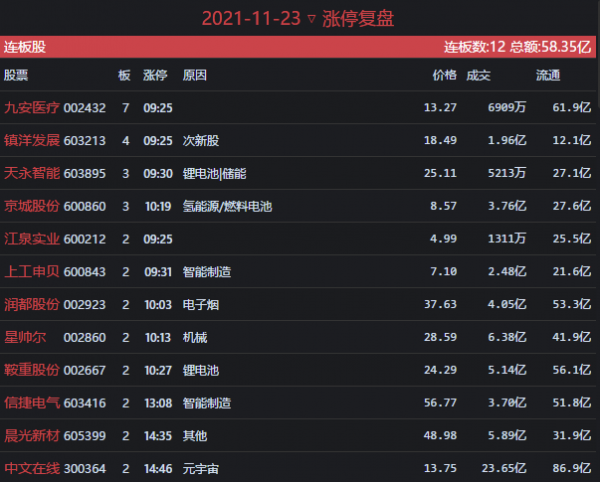Sort by the 股票 column header
Viewport: 600px width, 482px height.
coord(16,75)
